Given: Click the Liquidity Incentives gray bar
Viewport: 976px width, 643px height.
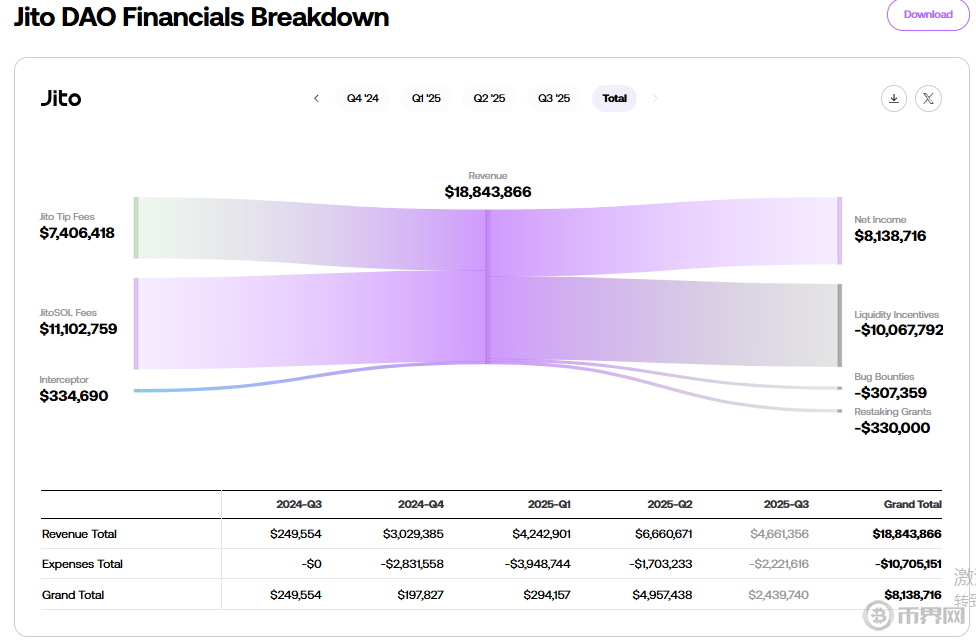Looking at the screenshot, I should point(840,325).
